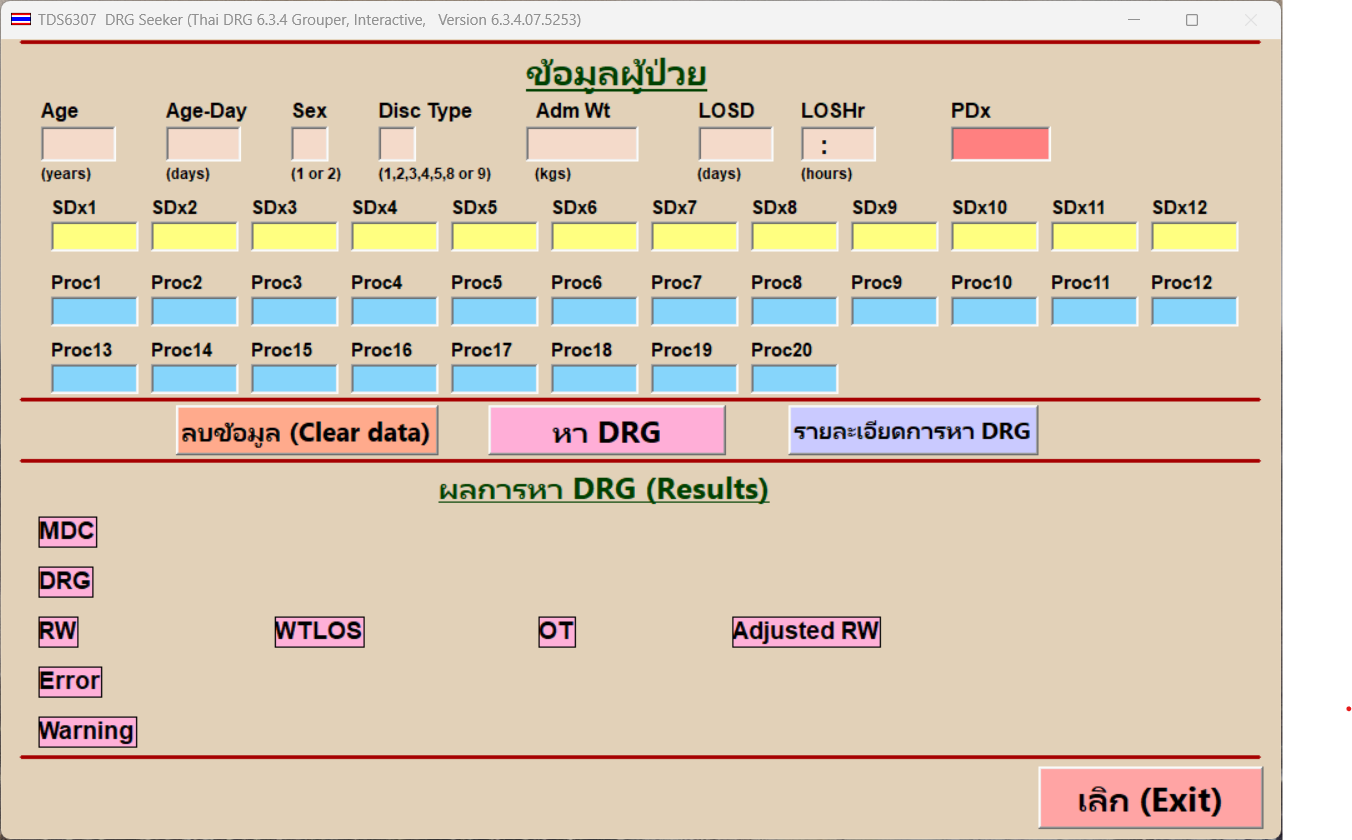
Task: Select the Sex input field
Action: tap(309, 144)
